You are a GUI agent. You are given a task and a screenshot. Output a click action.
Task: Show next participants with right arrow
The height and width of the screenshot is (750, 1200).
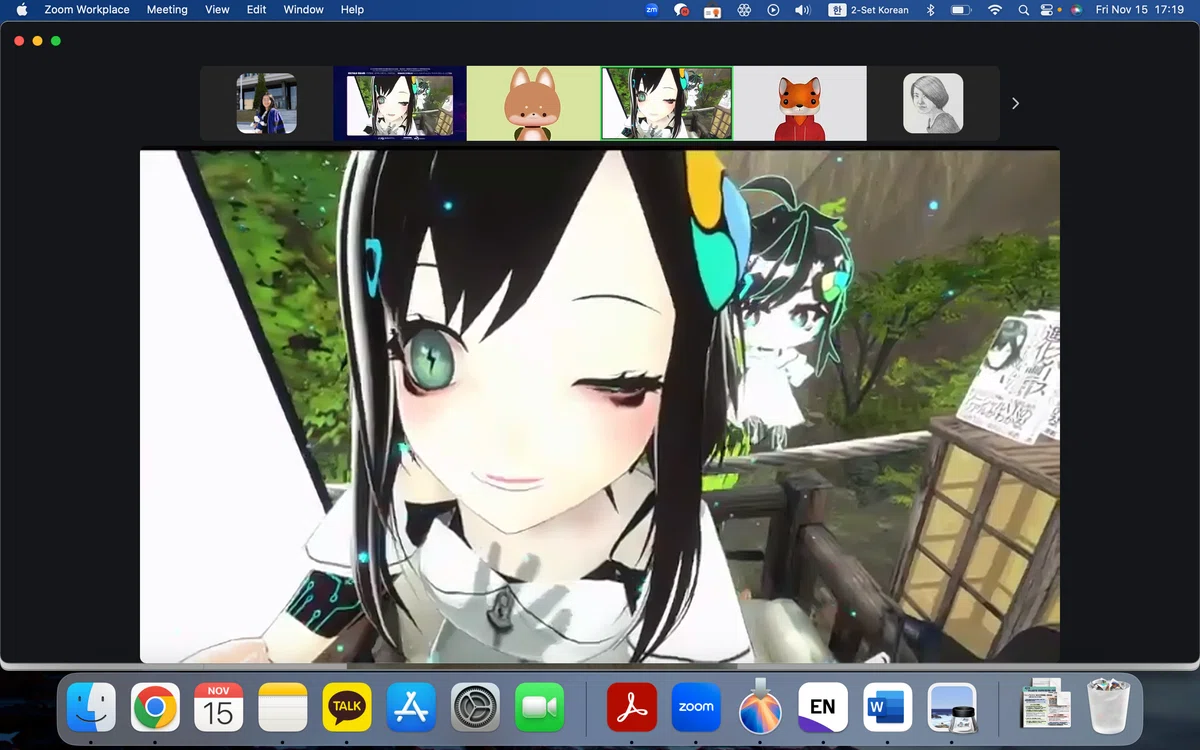1015,103
